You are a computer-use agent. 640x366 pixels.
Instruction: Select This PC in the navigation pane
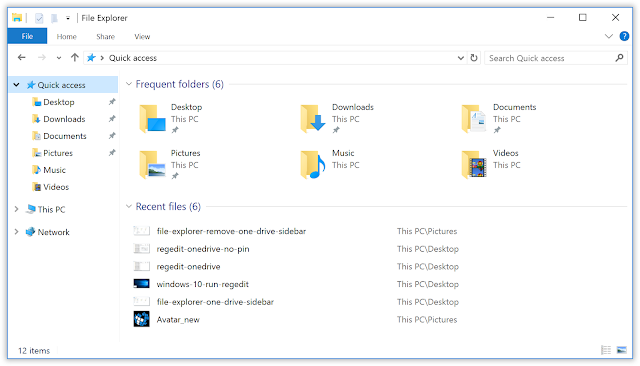pyautogui.click(x=51, y=209)
